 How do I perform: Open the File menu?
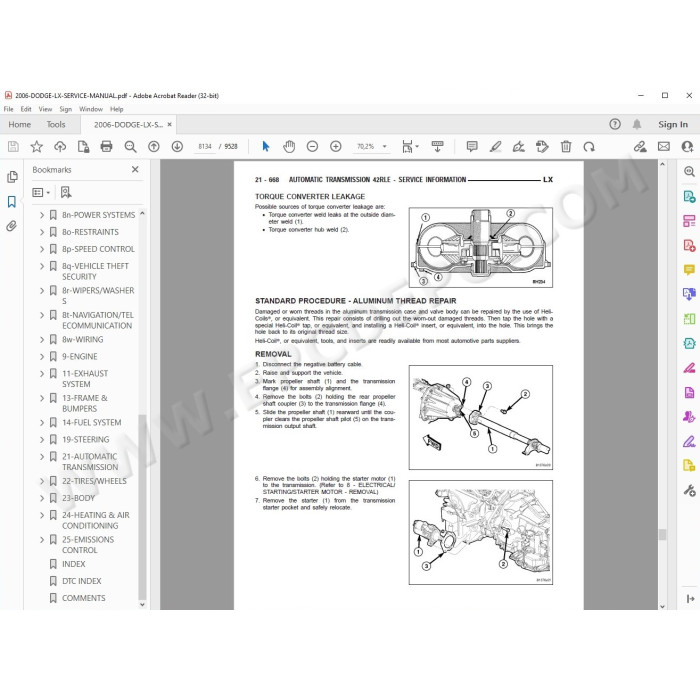pos(8,109)
